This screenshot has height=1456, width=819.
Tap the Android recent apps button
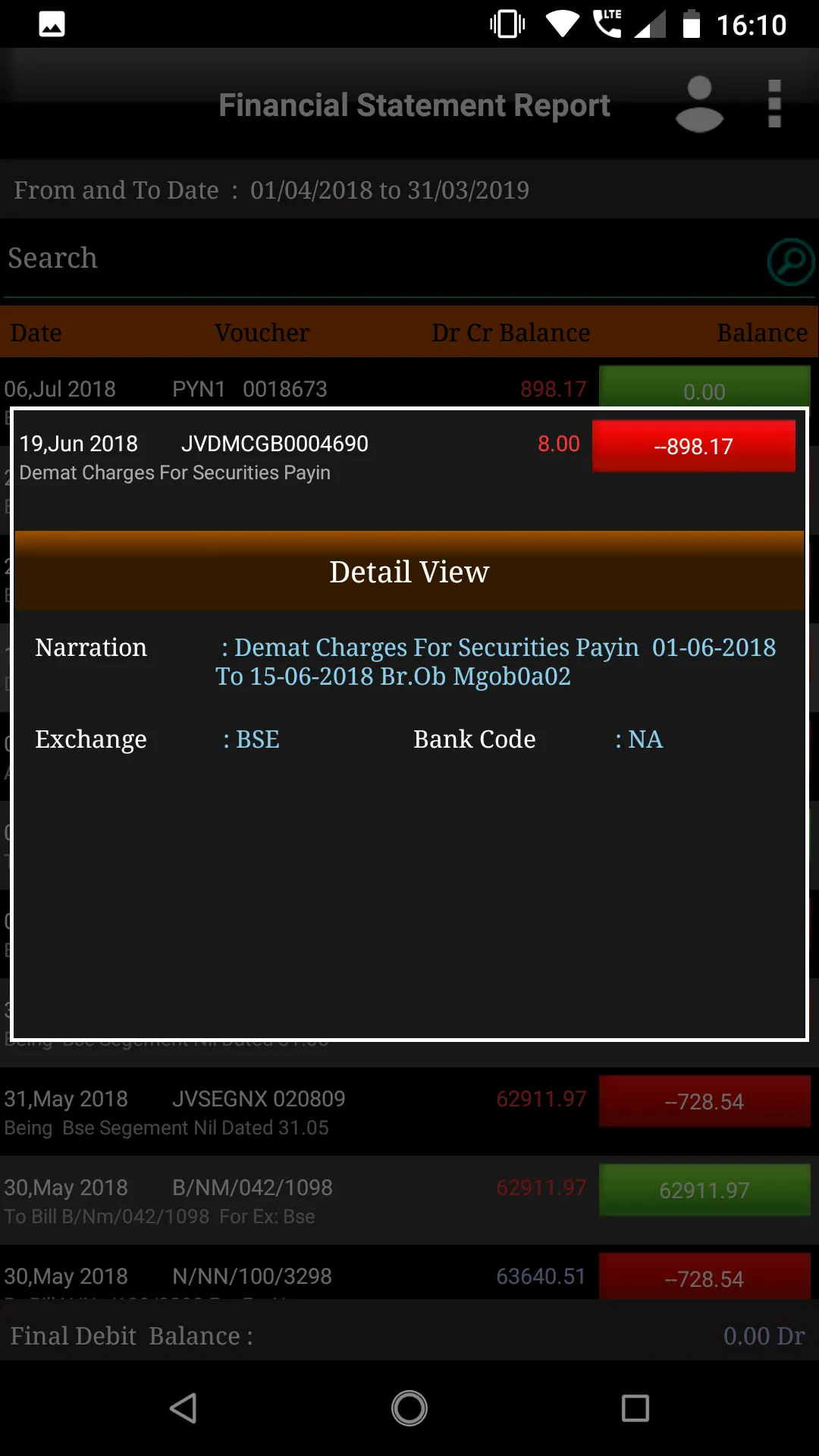point(635,1408)
